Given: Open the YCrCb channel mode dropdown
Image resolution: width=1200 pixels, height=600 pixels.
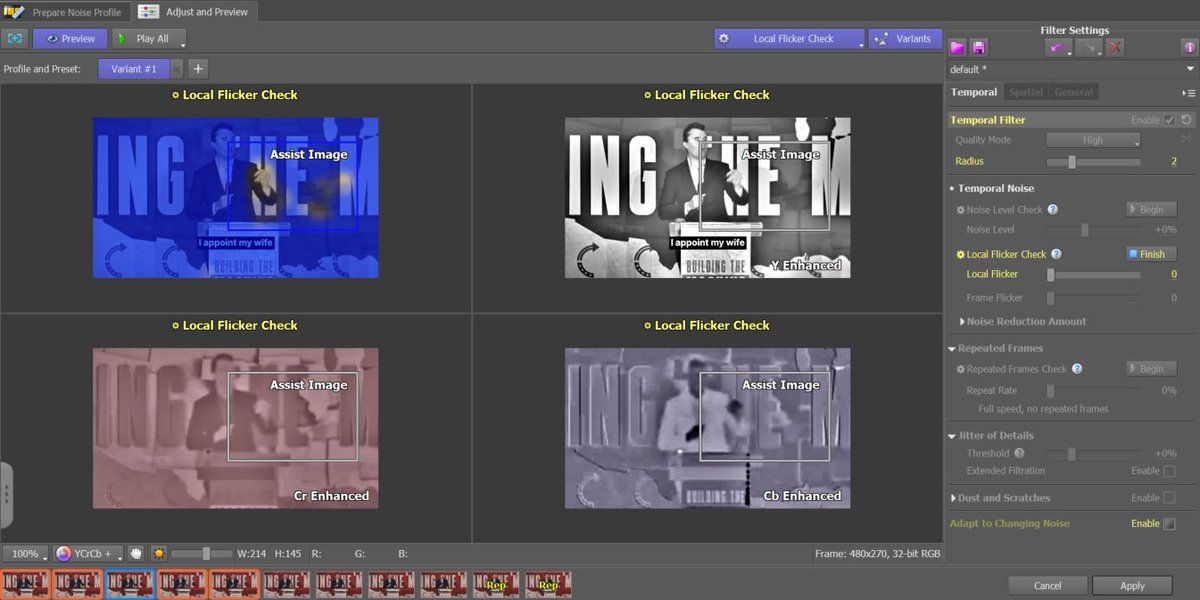Looking at the screenshot, I should (89, 553).
